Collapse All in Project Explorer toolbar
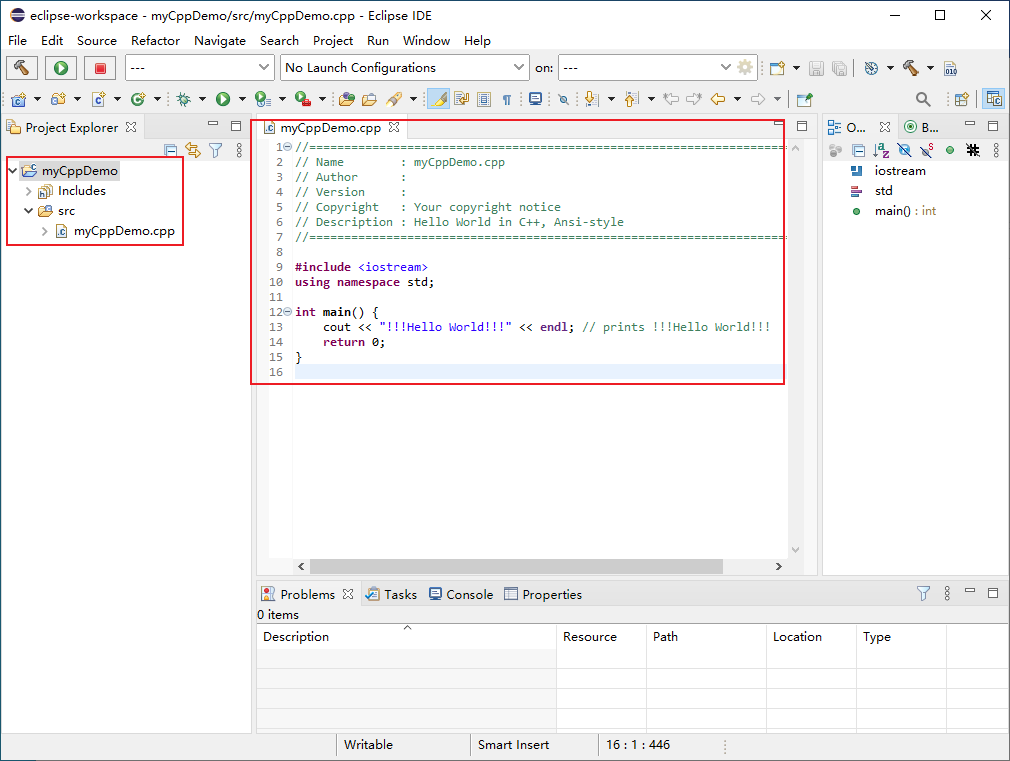 point(171,150)
